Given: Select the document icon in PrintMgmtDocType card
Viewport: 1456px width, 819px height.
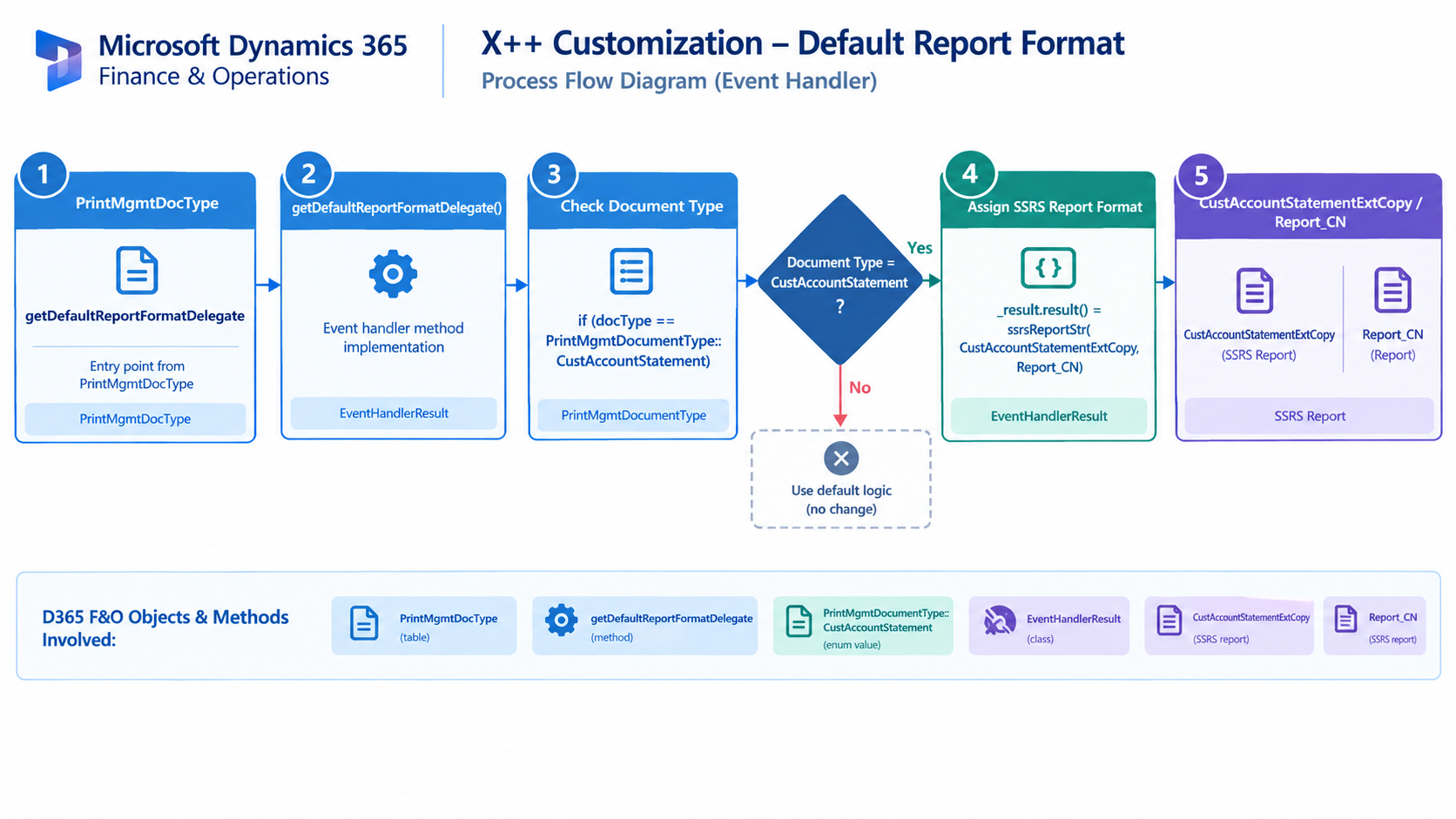Looking at the screenshot, I should click(137, 271).
